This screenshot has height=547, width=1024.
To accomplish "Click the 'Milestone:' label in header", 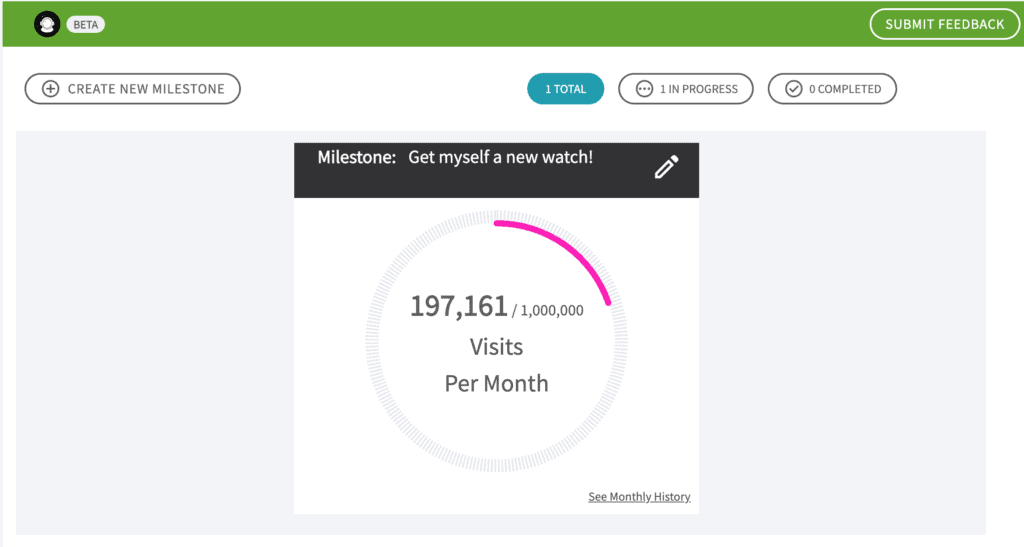I will pyautogui.click(x=357, y=157).
